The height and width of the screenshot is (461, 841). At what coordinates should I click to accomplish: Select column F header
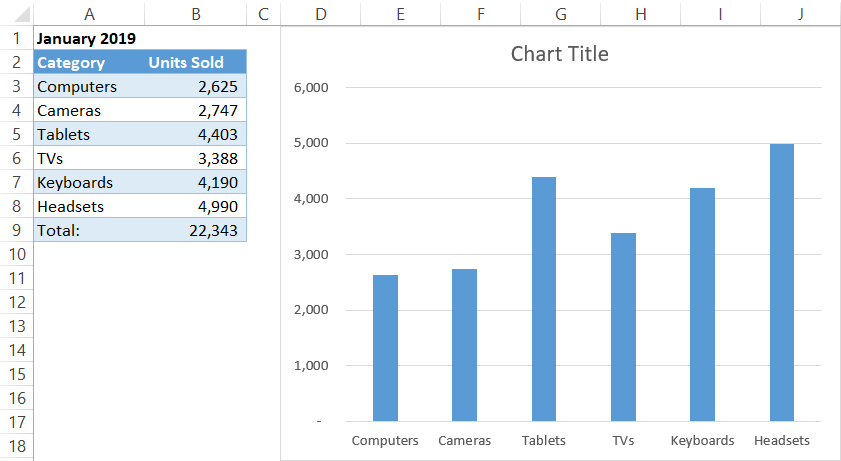pyautogui.click(x=481, y=13)
